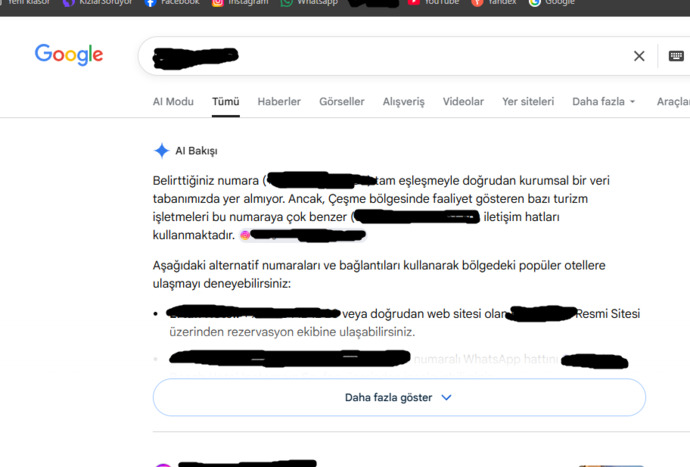Image resolution: width=690 pixels, height=467 pixels.
Task: Switch to Haberler tab
Action: [279, 102]
